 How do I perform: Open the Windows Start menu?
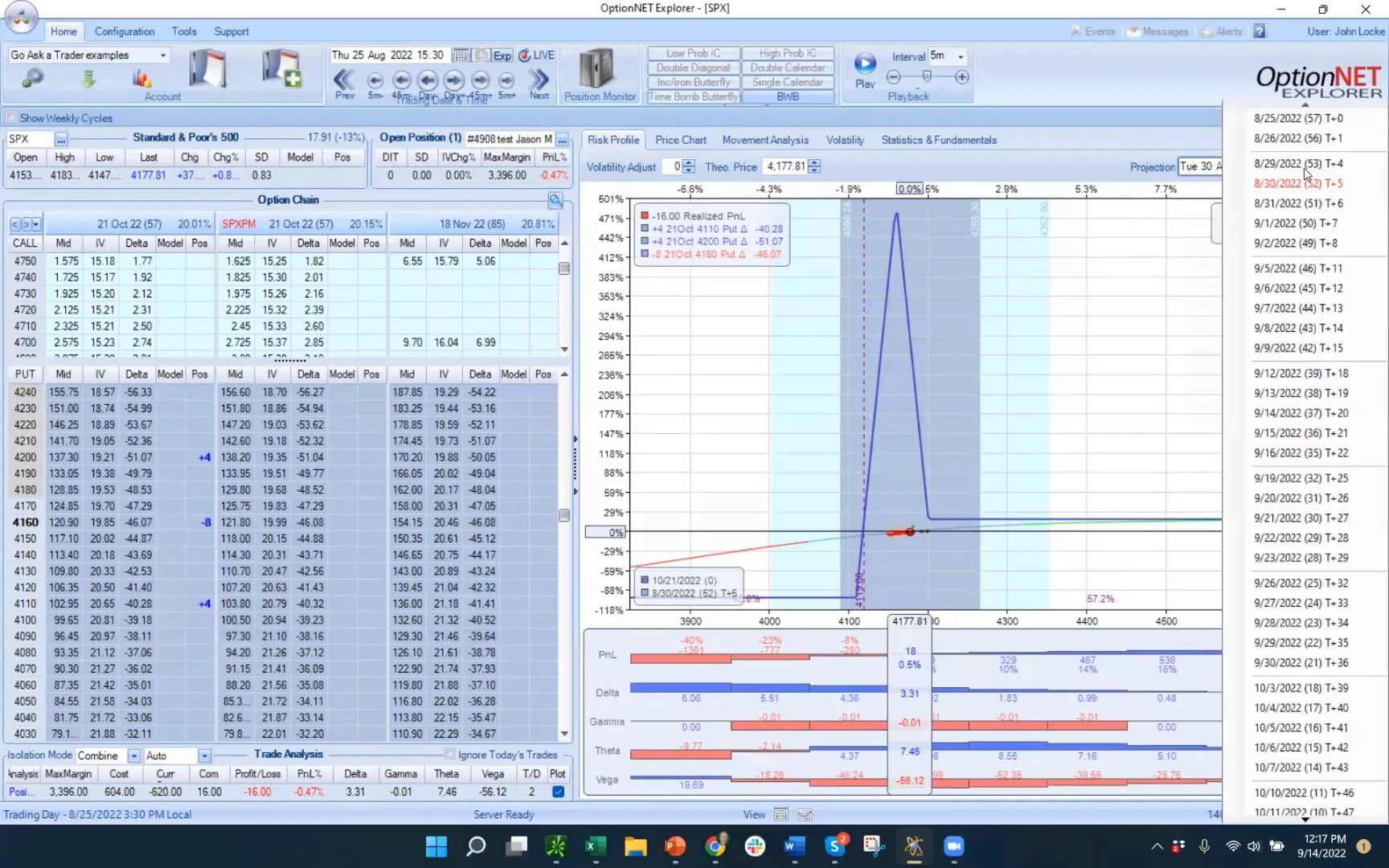[x=436, y=845]
